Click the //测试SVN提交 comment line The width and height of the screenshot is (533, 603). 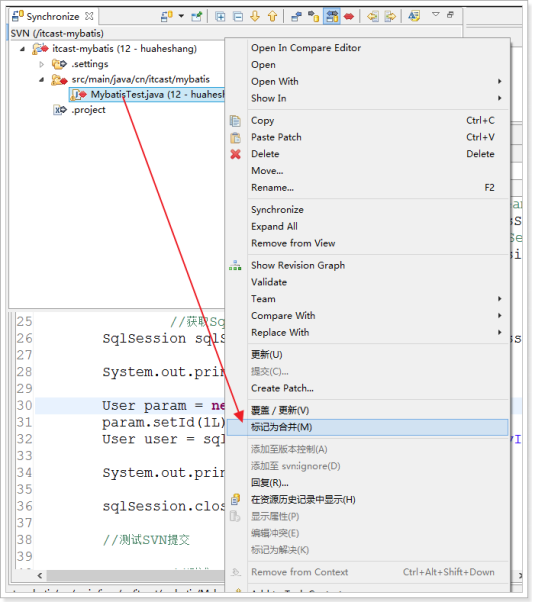click(146, 540)
